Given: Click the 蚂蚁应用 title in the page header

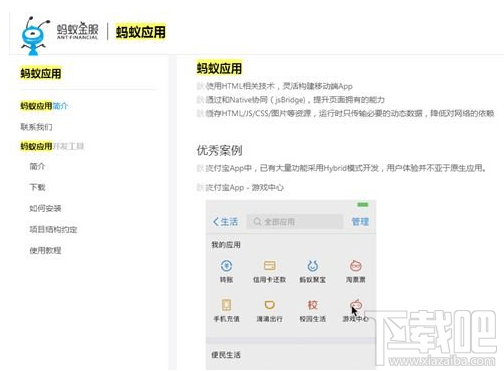Looking at the screenshot, I should tap(140, 32).
